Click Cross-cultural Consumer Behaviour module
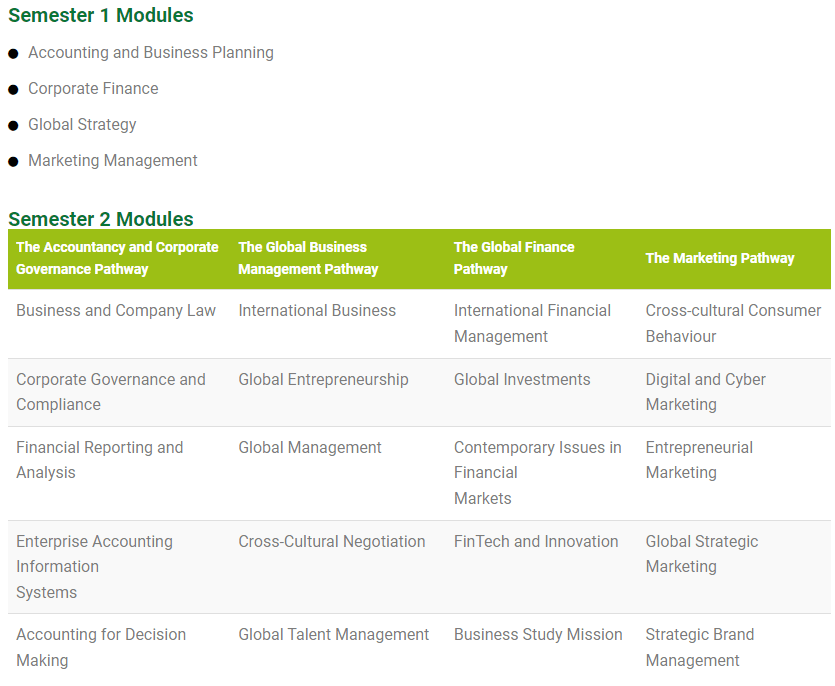This screenshot has width=835, height=686. (x=733, y=323)
